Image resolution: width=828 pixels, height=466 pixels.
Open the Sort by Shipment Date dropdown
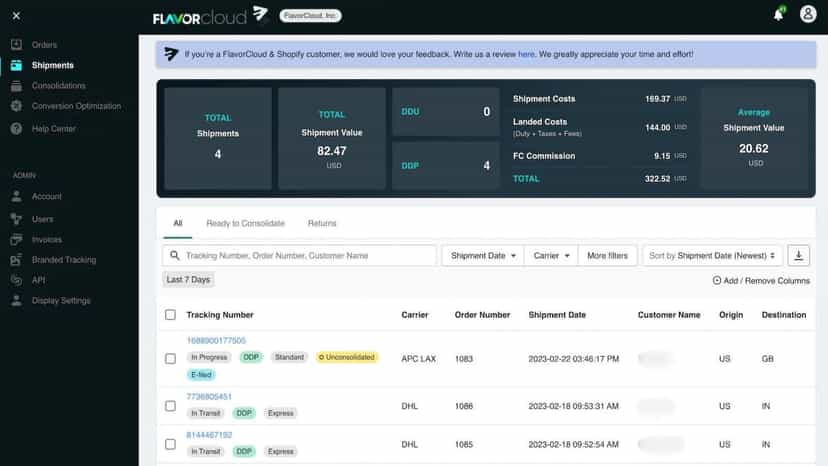pyautogui.click(x=711, y=256)
